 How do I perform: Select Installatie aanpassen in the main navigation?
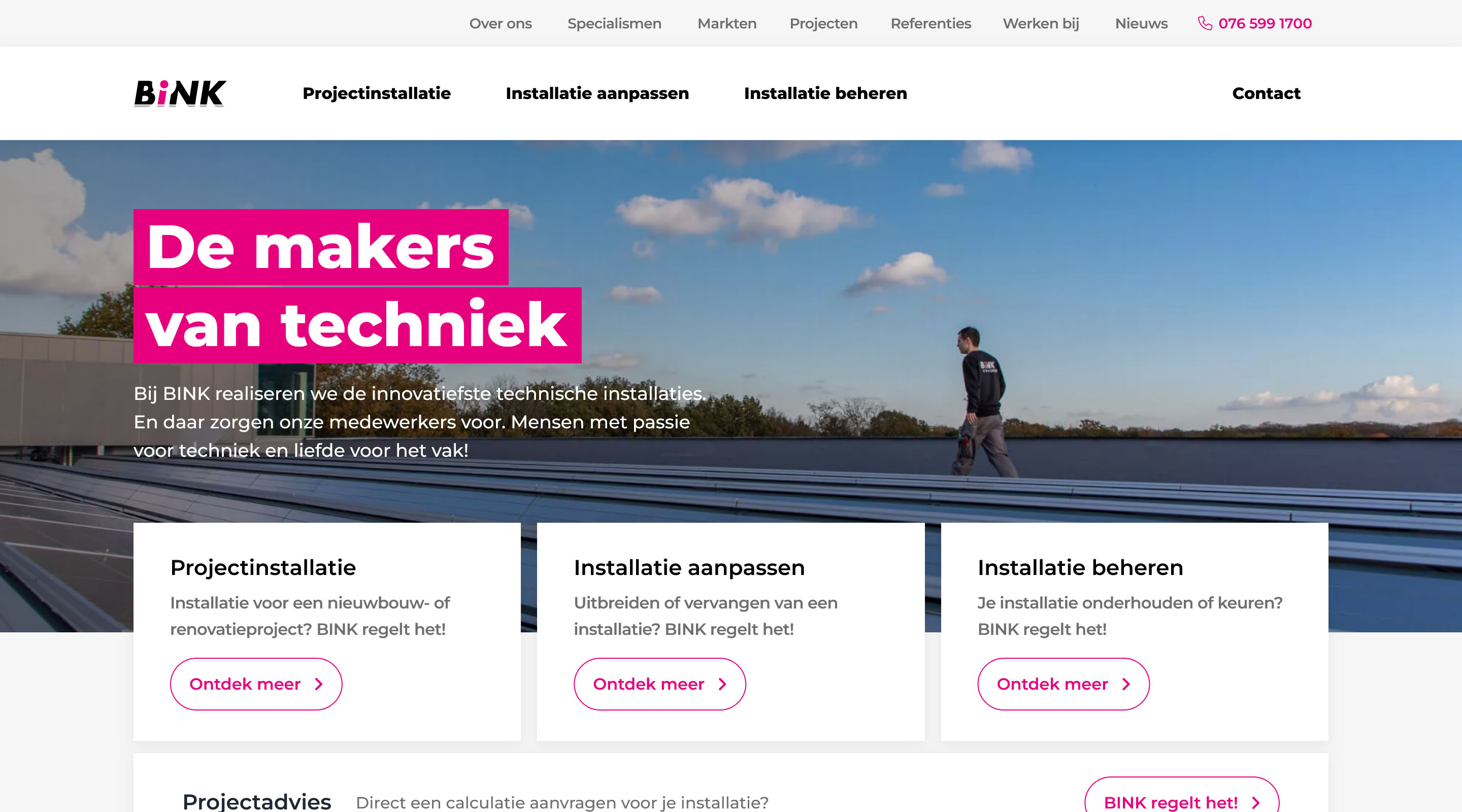pyautogui.click(x=597, y=93)
